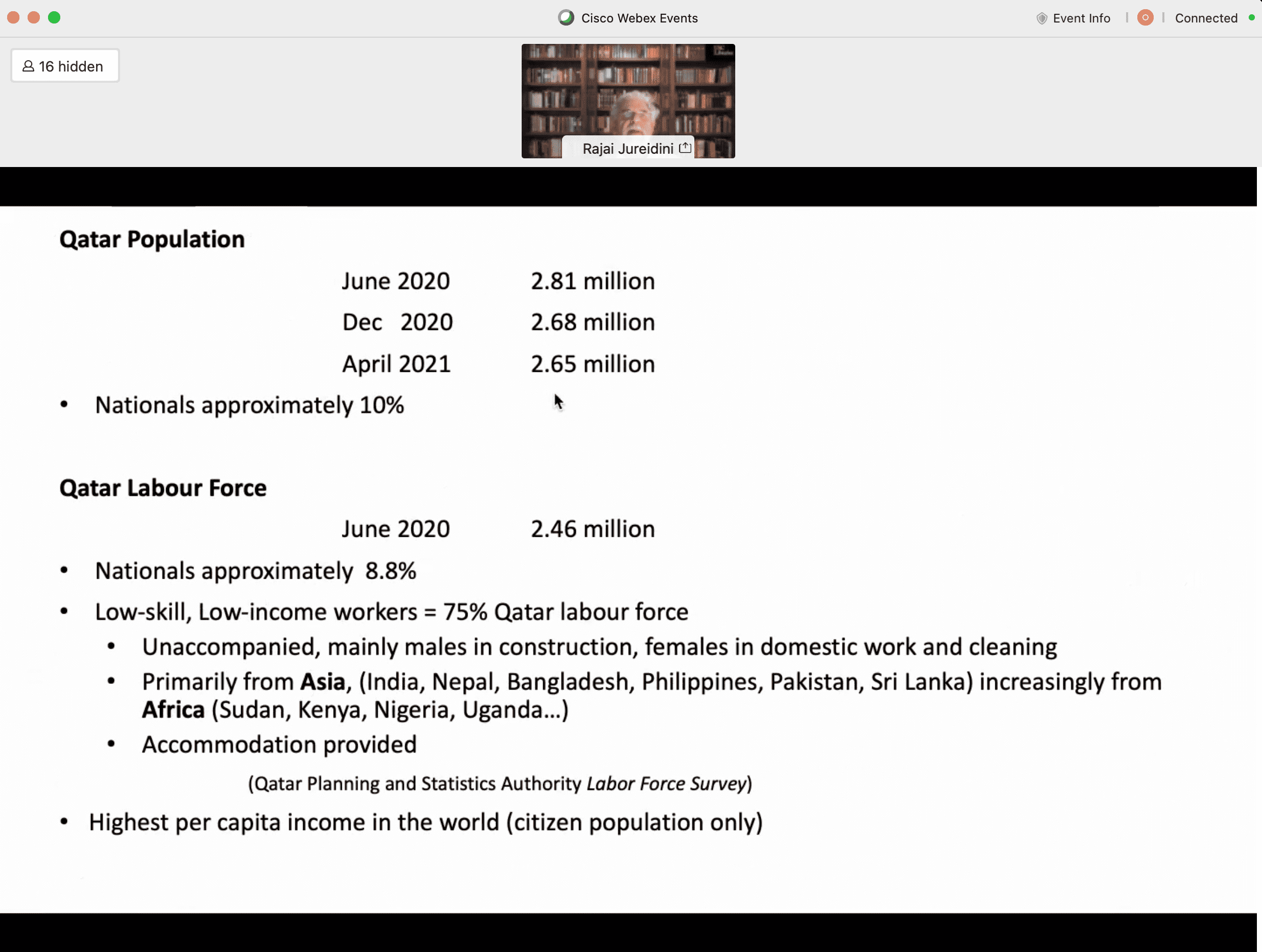This screenshot has width=1262, height=952.
Task: Click 'Nationals approximately 8.8%' bullet
Action: click(x=255, y=571)
